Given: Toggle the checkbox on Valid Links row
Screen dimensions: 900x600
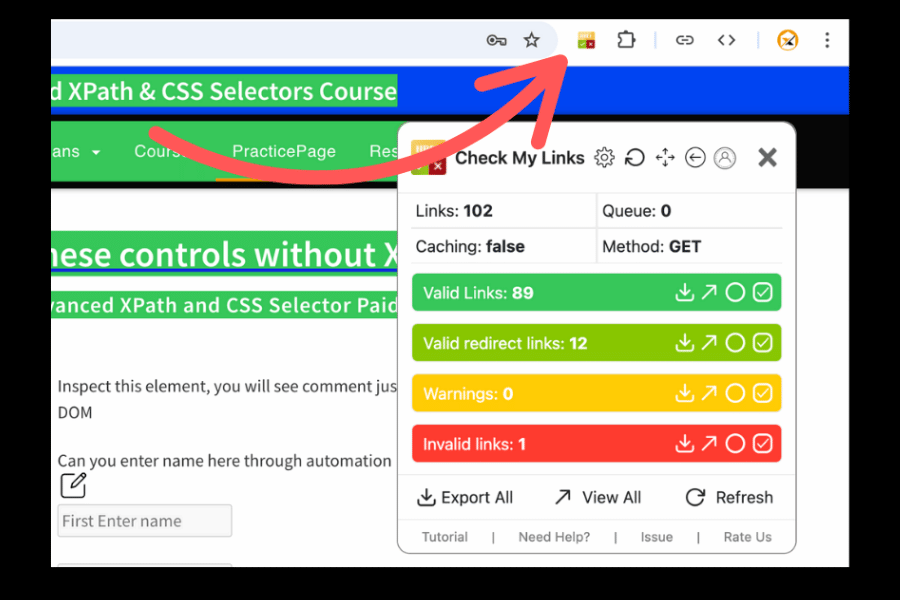Looking at the screenshot, I should (762, 293).
